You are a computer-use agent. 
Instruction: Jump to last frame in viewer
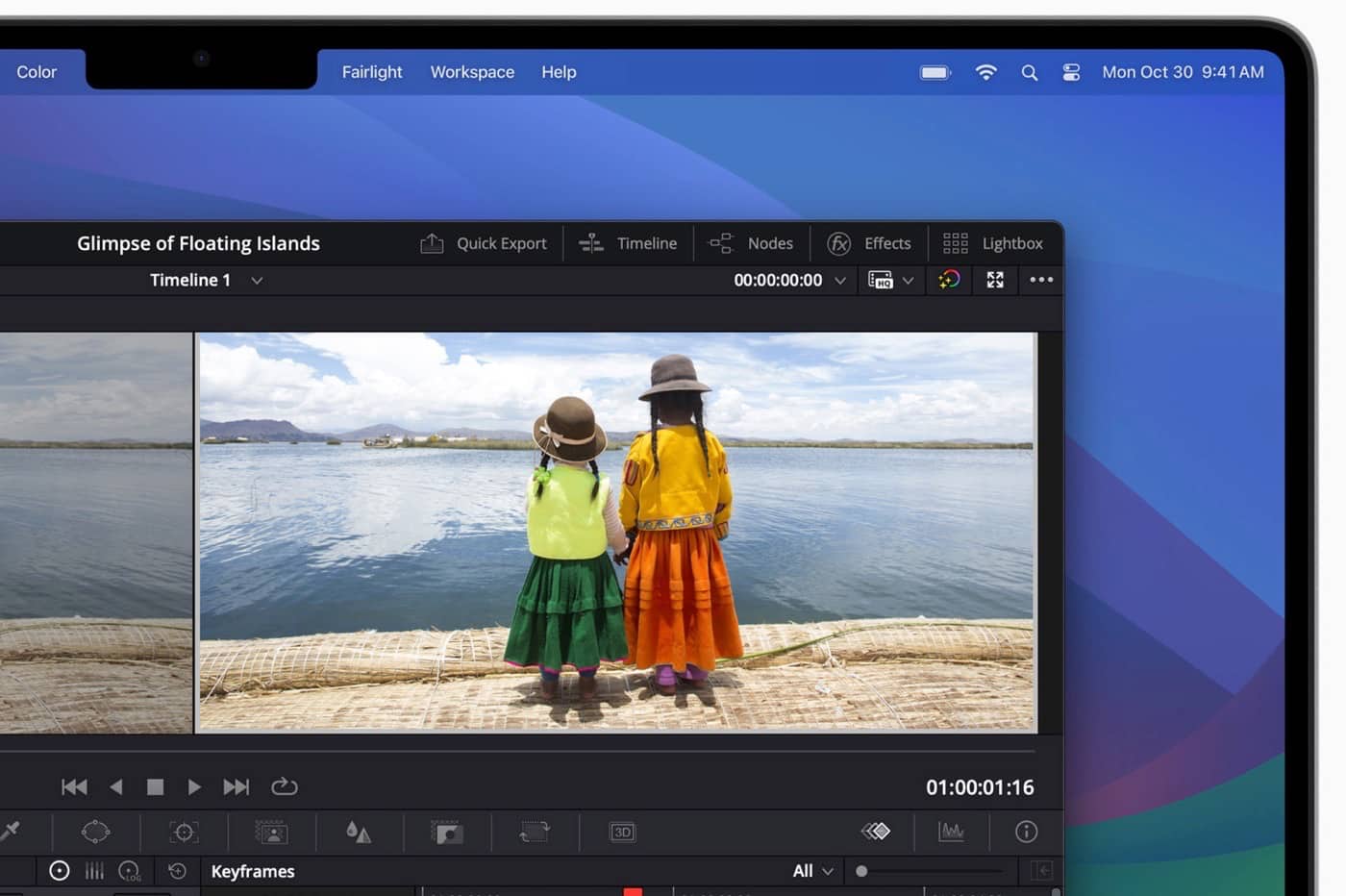pos(236,786)
